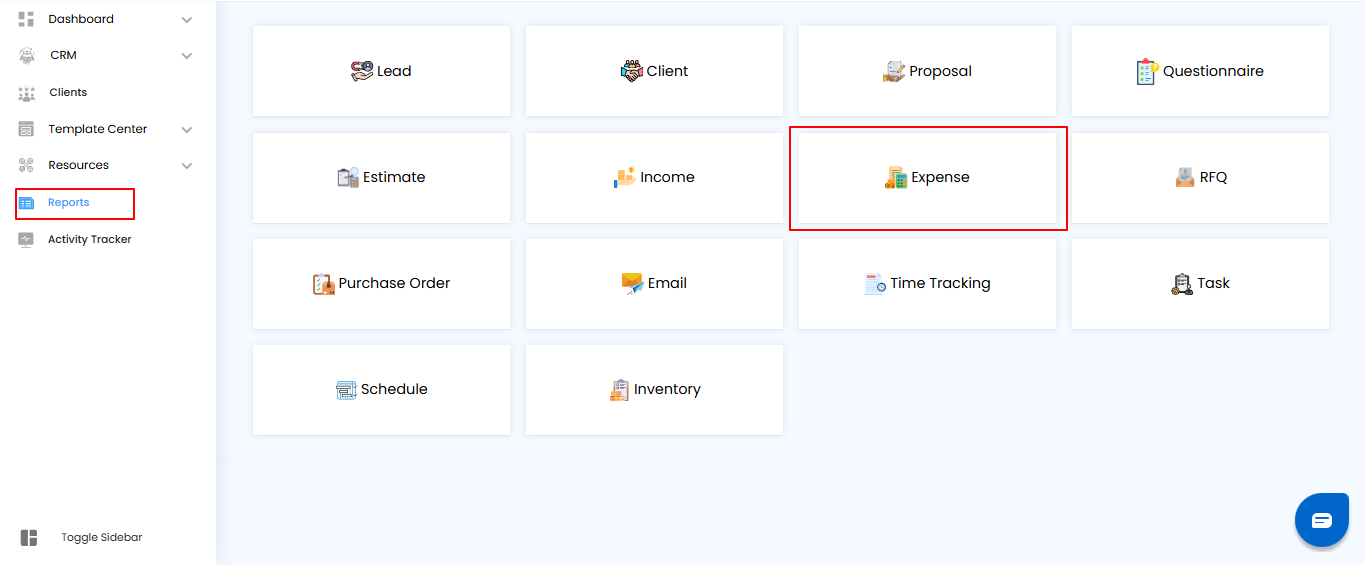Viewport: 1365px width, 565px height.
Task: Open Activity Tracker from the sidebar
Action: (89, 240)
